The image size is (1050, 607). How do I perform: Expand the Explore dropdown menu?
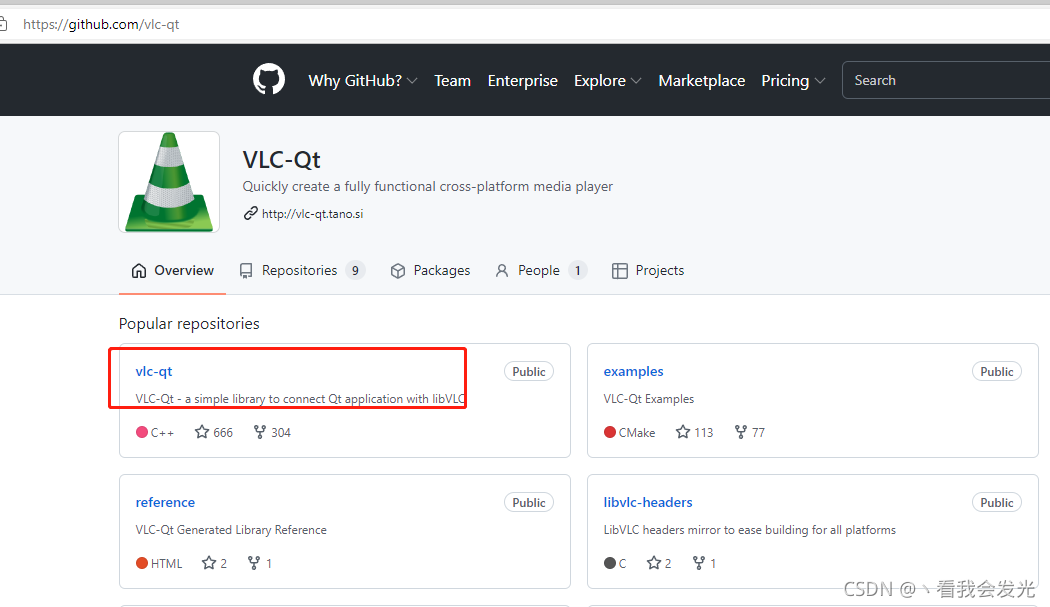coord(607,80)
